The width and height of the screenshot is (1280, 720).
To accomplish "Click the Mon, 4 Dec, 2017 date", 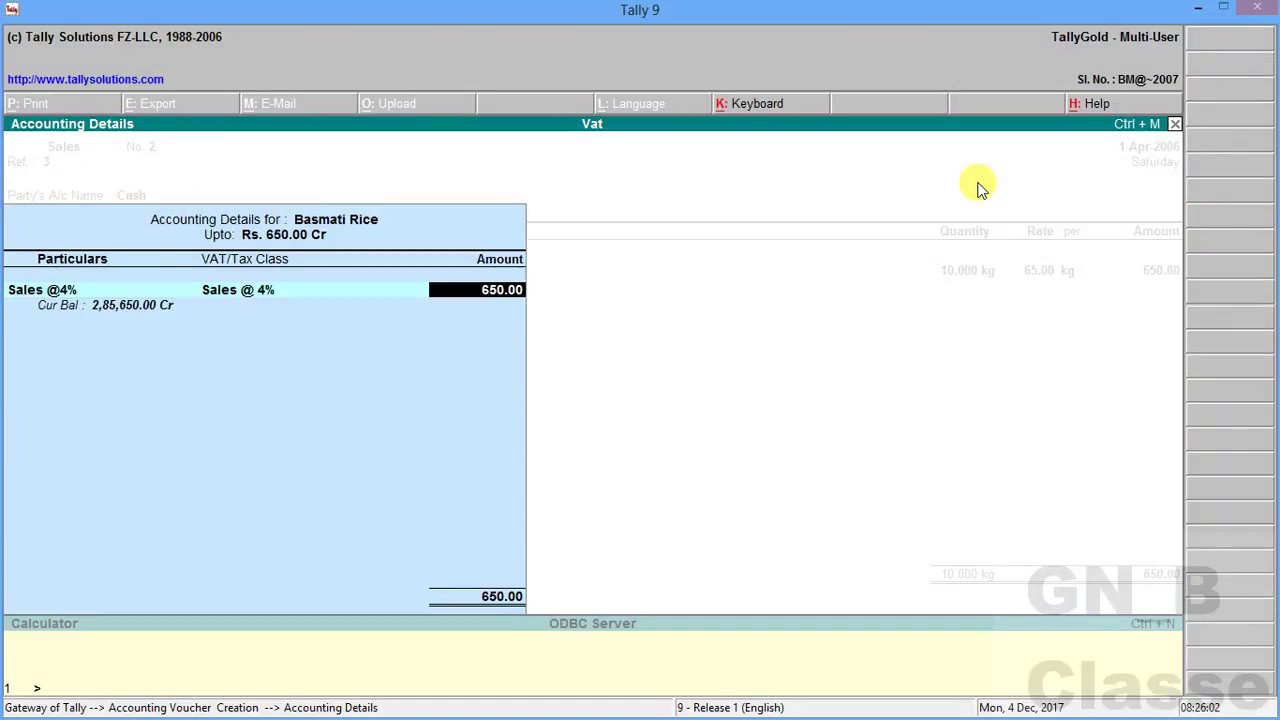I will pyautogui.click(x=1021, y=708).
